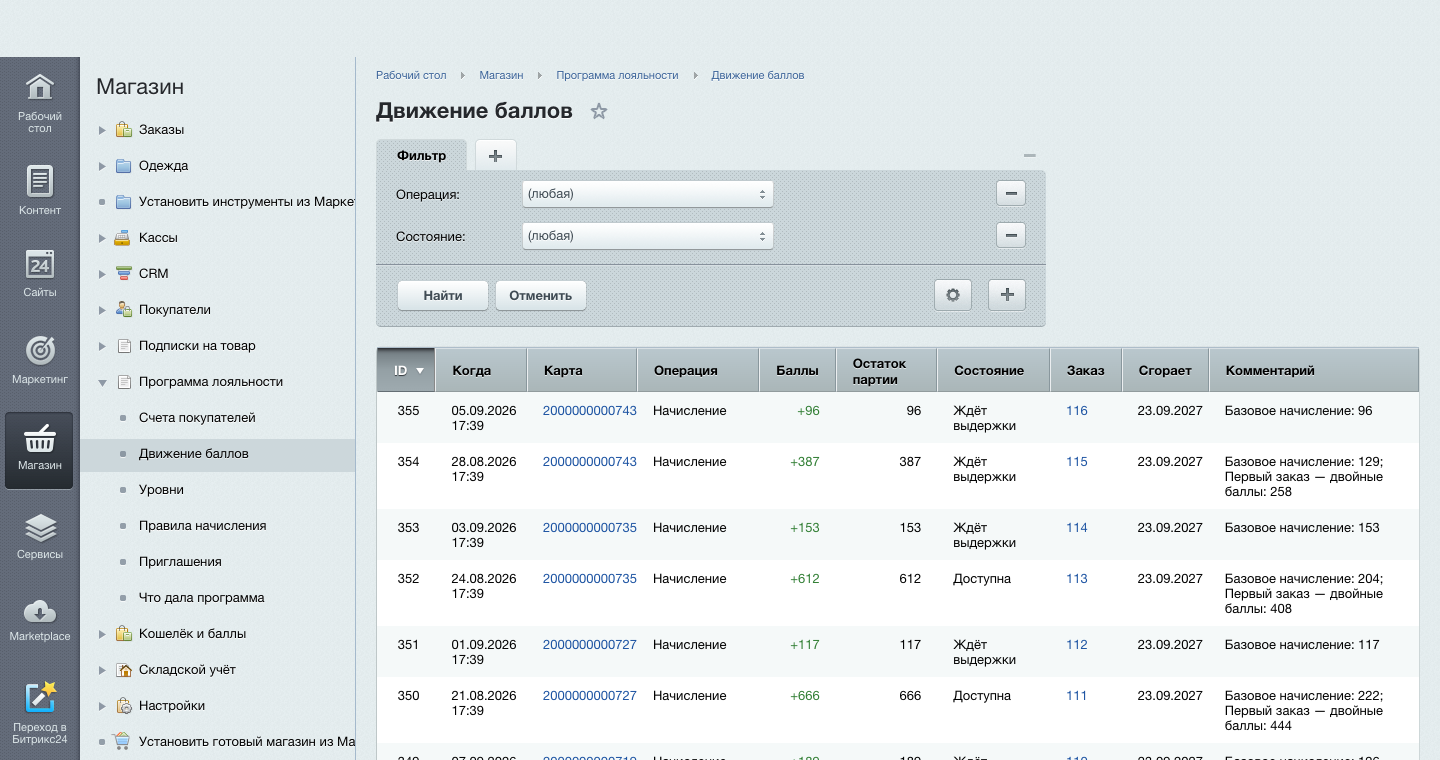Open Складской учёт tree item
The width and height of the screenshot is (1440, 760).
coord(187,670)
